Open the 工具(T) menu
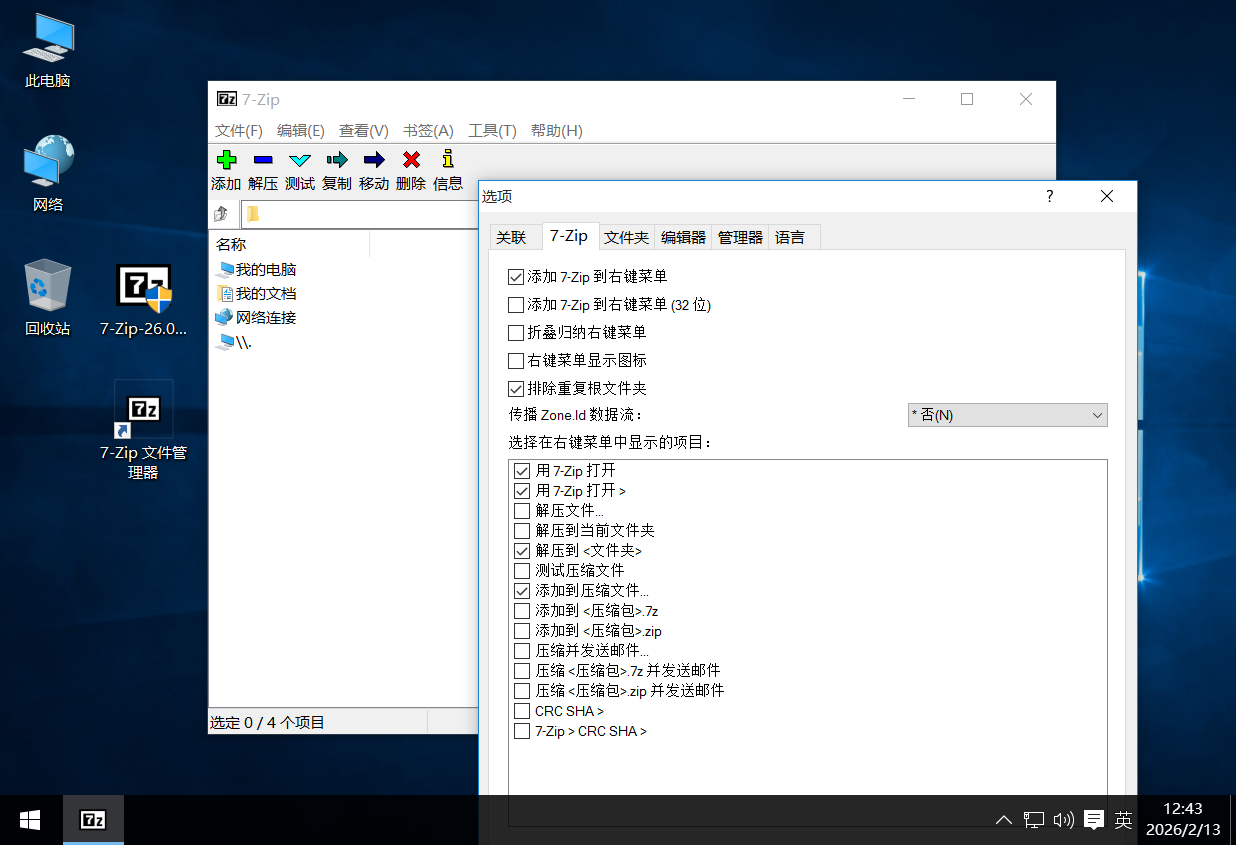 tap(492, 131)
